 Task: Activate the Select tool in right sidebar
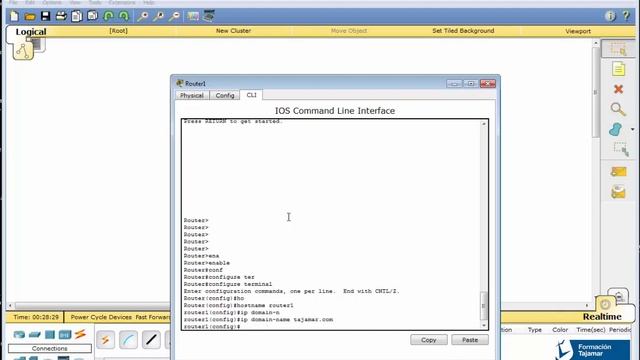(x=618, y=49)
